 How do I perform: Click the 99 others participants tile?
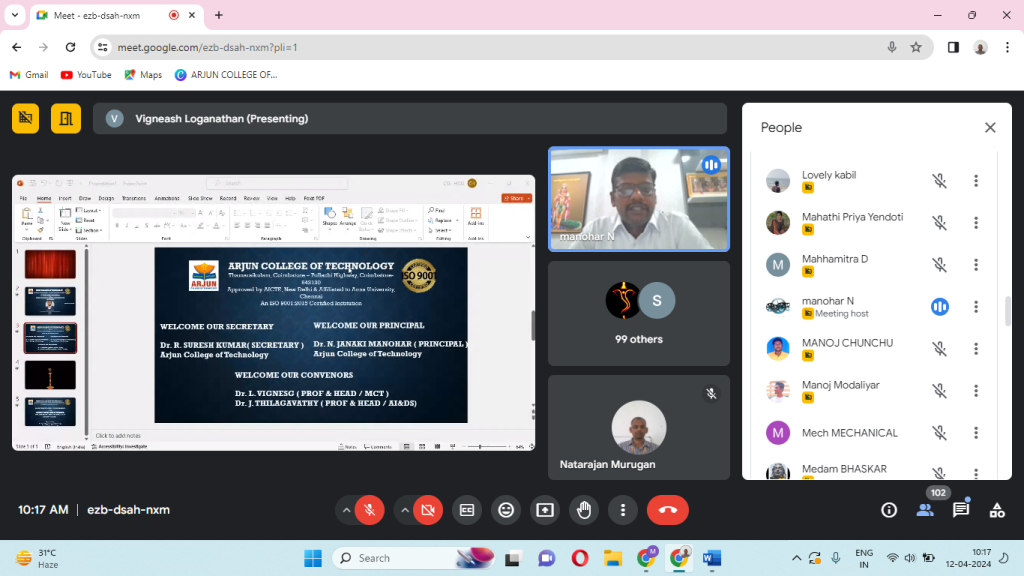point(639,313)
